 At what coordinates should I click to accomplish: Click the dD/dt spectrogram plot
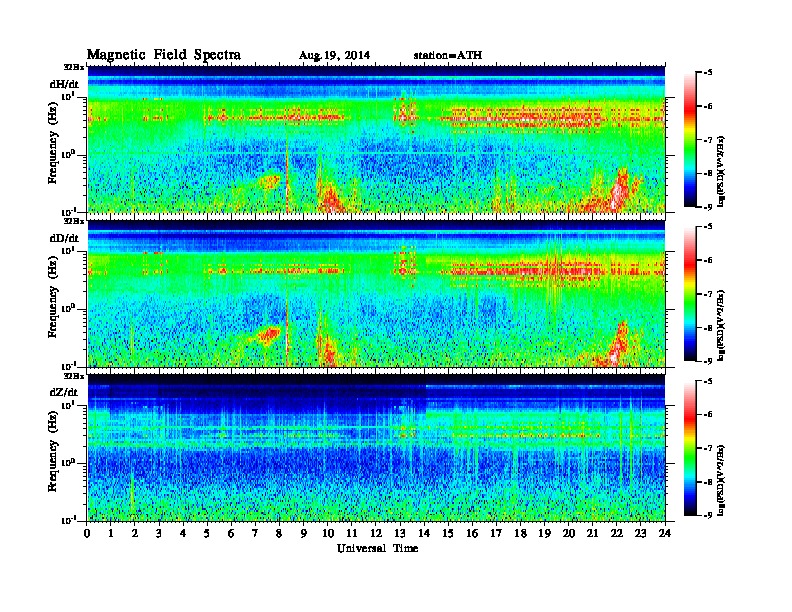pos(376,293)
